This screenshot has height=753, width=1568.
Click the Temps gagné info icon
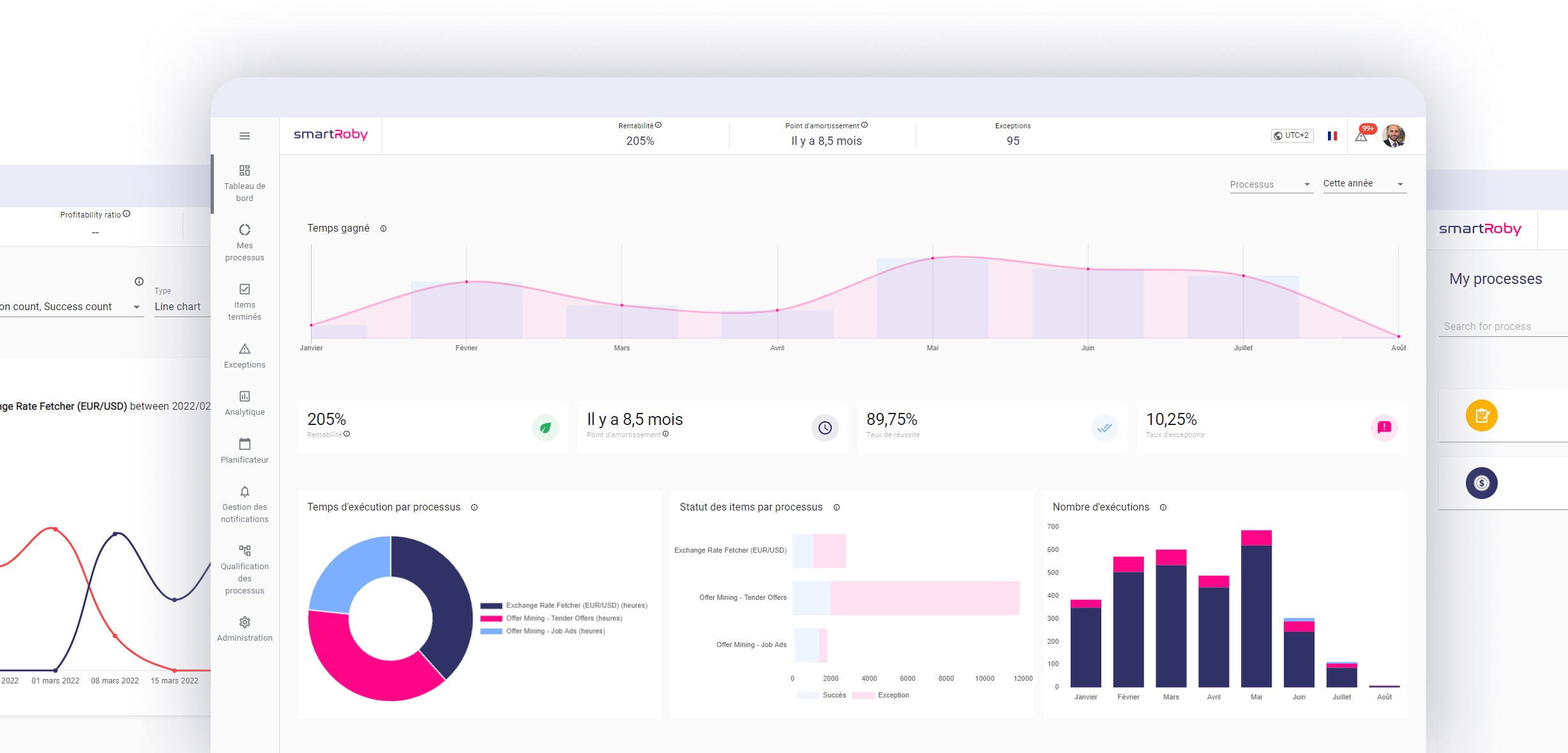384,228
